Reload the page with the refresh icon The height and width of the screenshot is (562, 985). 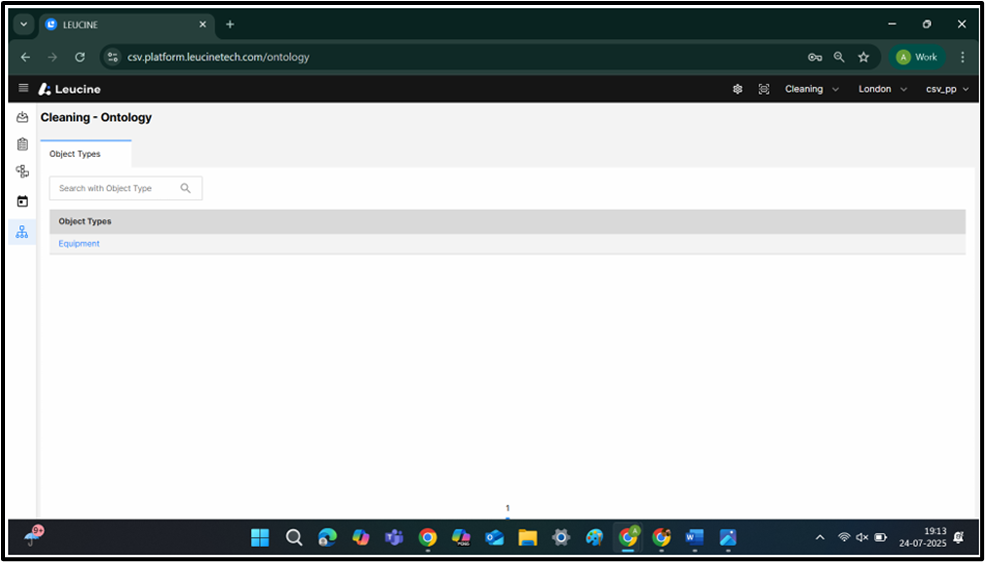tap(80, 57)
